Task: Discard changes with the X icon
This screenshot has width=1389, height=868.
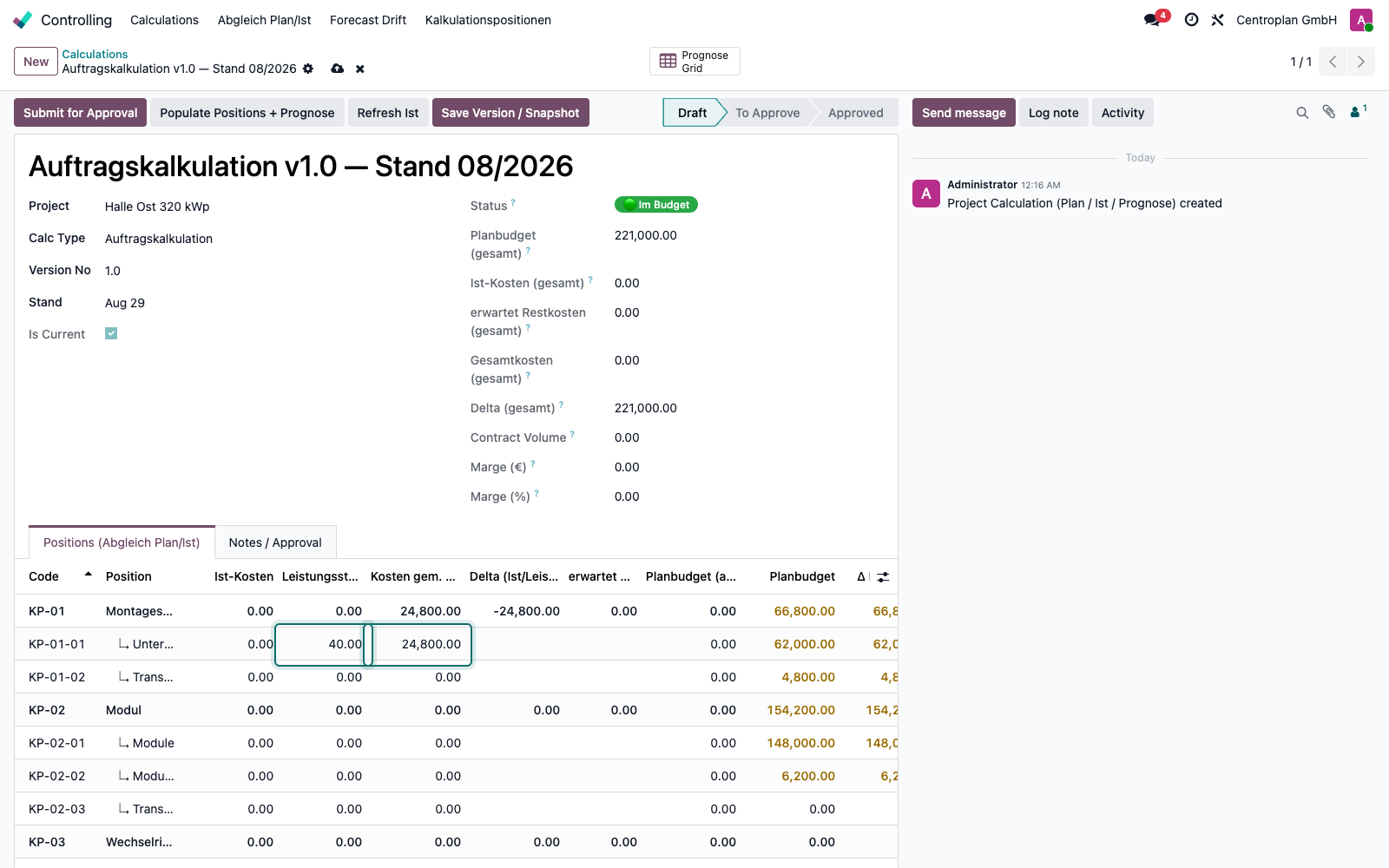Action: pyautogui.click(x=360, y=69)
